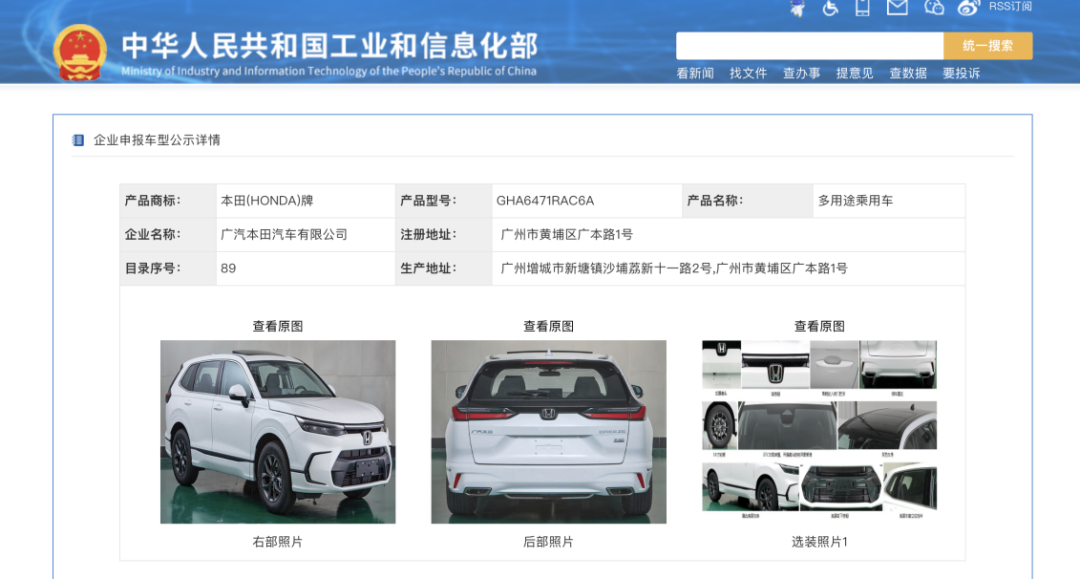
Task: Open the right-side view car photo
Action: [x=278, y=432]
